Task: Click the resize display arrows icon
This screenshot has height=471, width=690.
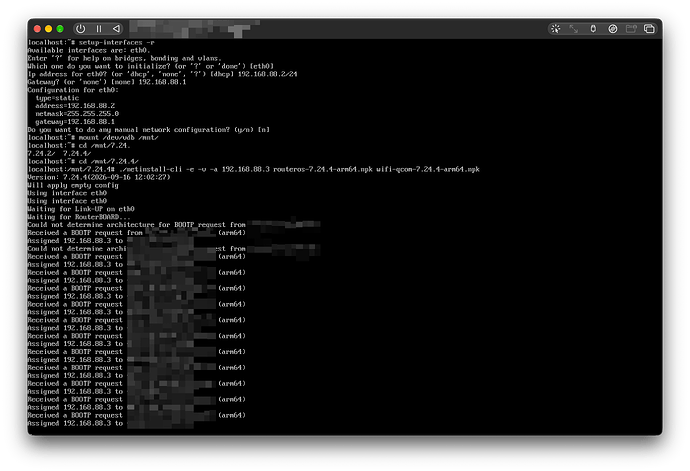Action: point(574,29)
